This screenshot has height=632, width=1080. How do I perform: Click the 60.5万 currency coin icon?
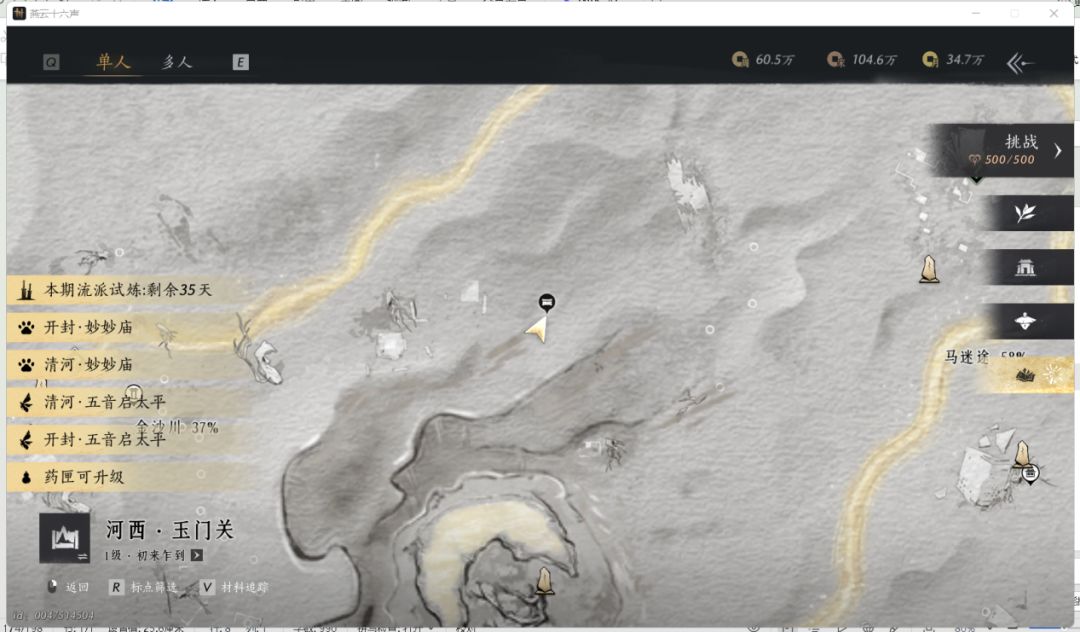pyautogui.click(x=740, y=60)
